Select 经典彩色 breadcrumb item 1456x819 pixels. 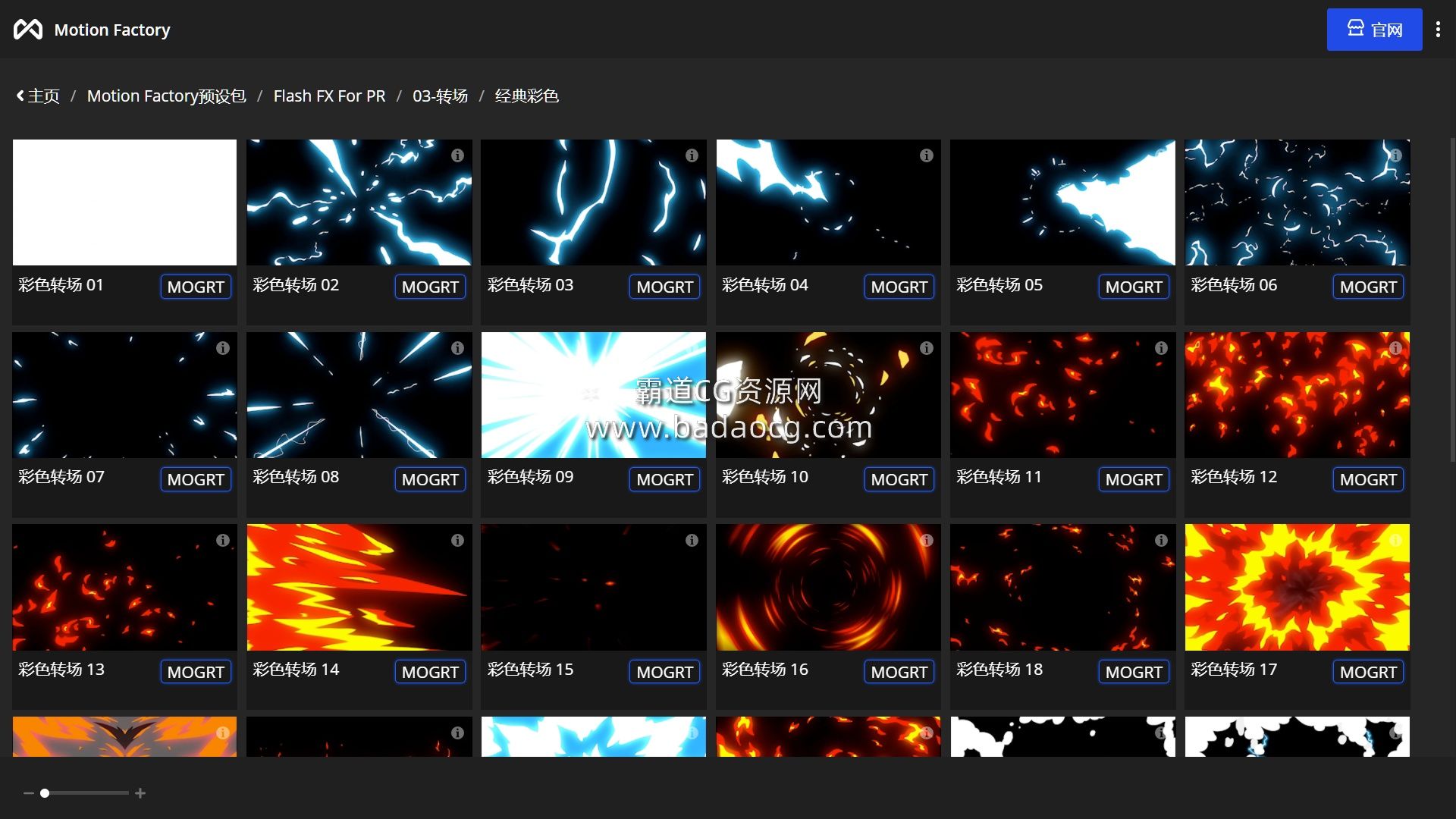526,96
